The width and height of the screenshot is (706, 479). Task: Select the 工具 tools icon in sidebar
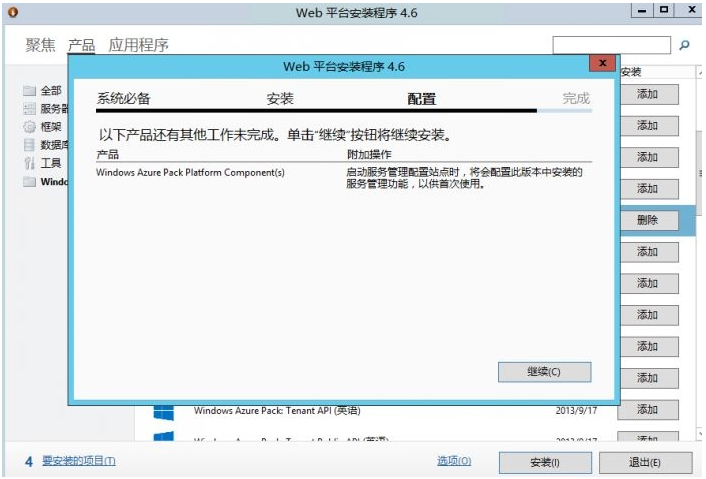click(x=29, y=163)
